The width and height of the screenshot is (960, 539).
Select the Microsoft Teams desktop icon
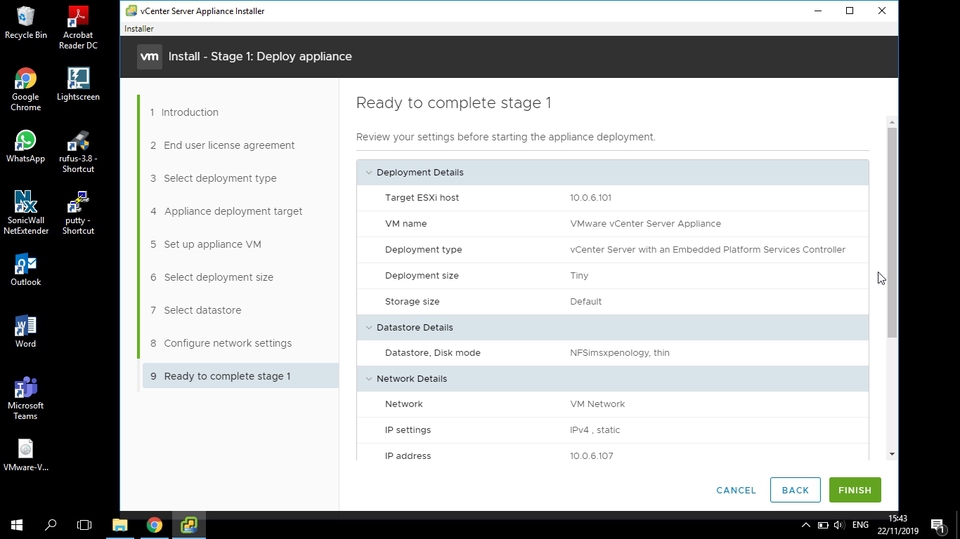(x=26, y=398)
